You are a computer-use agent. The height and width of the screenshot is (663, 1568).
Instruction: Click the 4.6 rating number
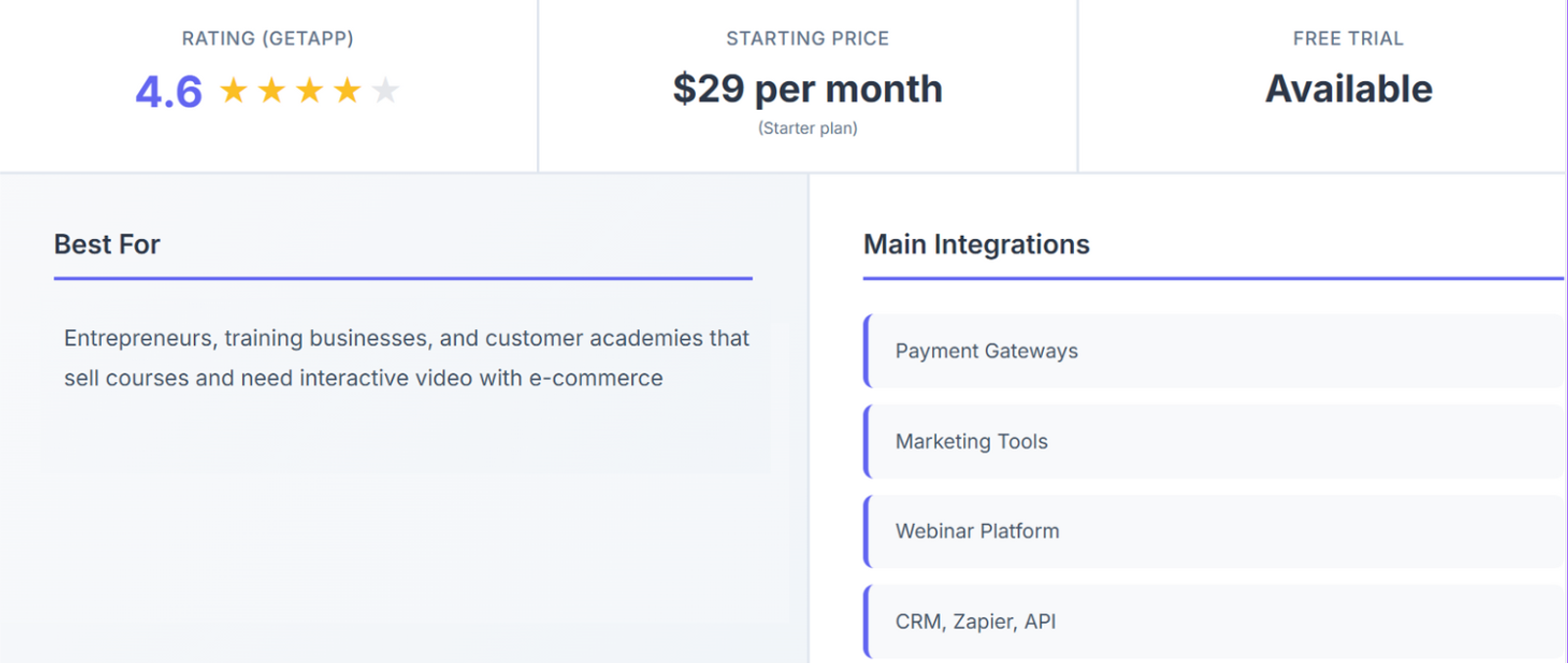click(169, 92)
